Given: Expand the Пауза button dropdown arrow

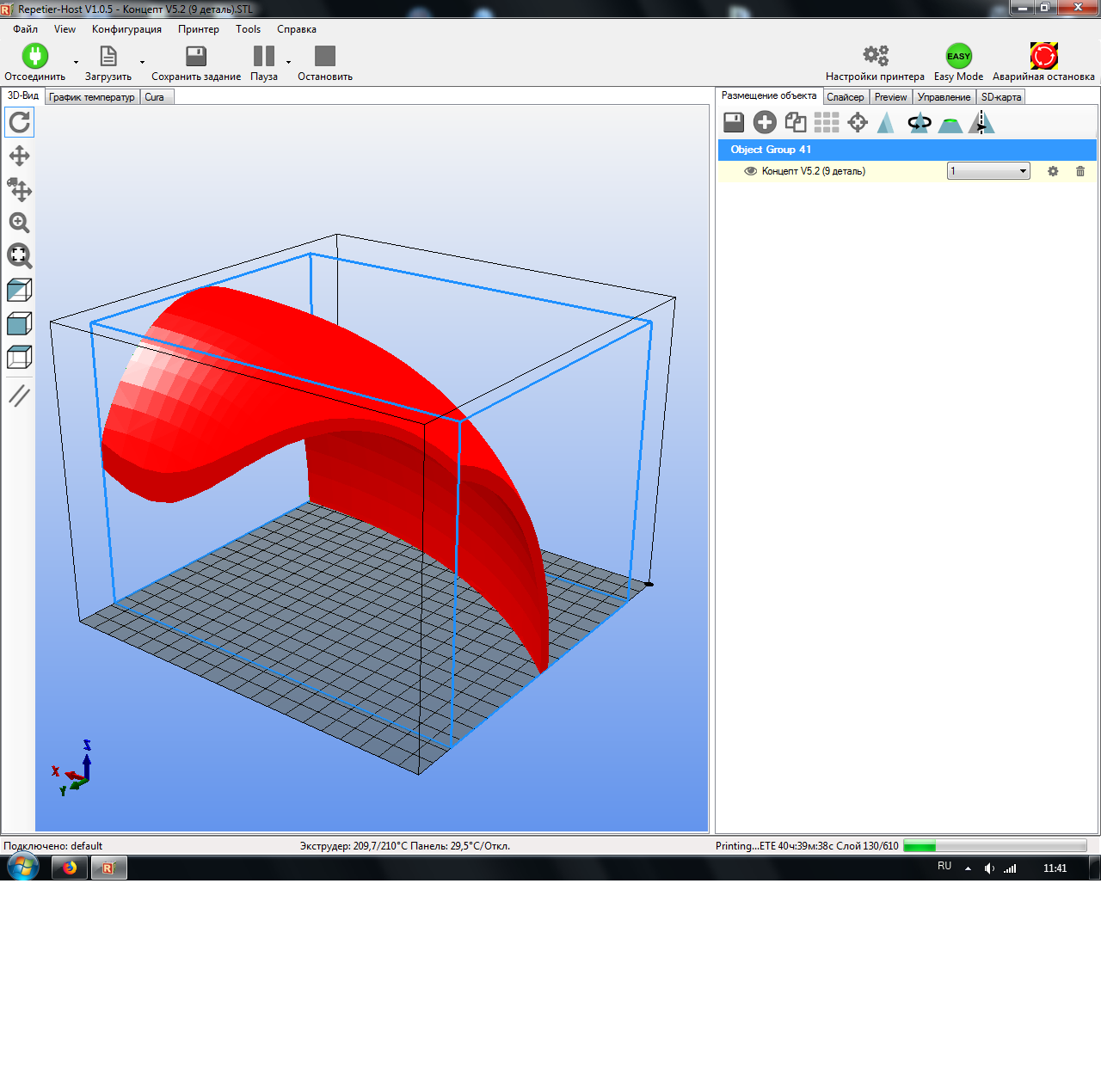Looking at the screenshot, I should coord(287,63).
